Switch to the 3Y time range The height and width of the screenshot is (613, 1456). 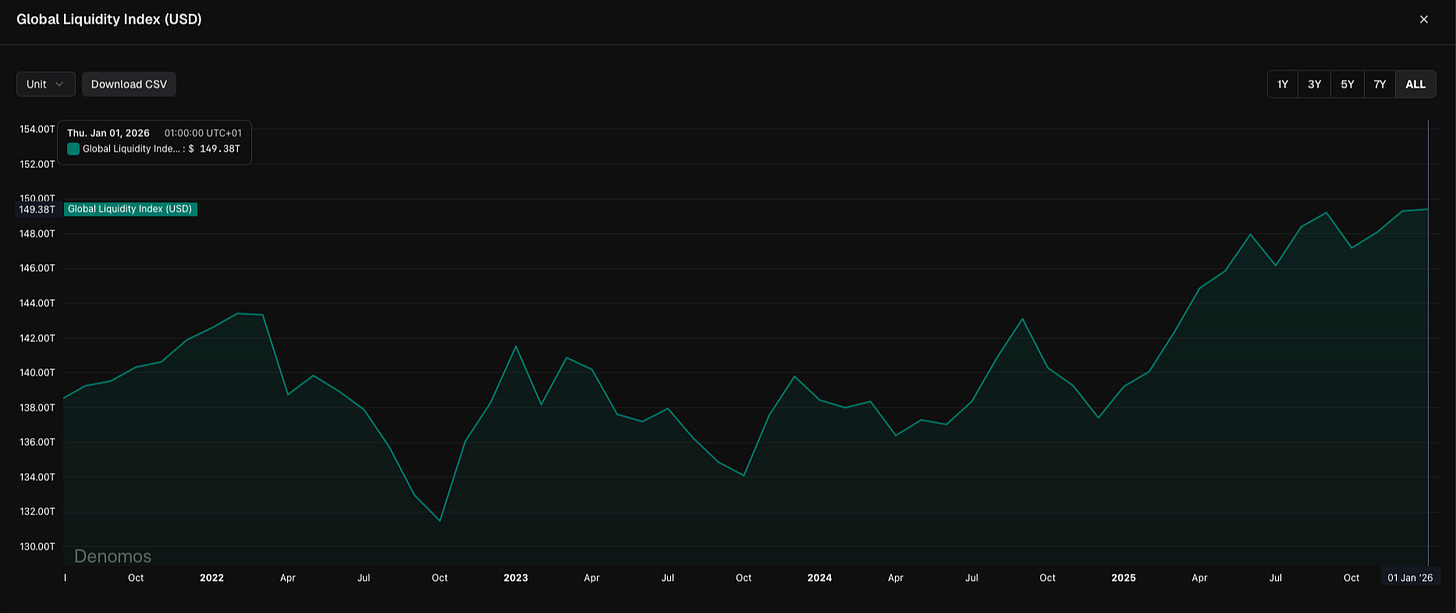1314,84
